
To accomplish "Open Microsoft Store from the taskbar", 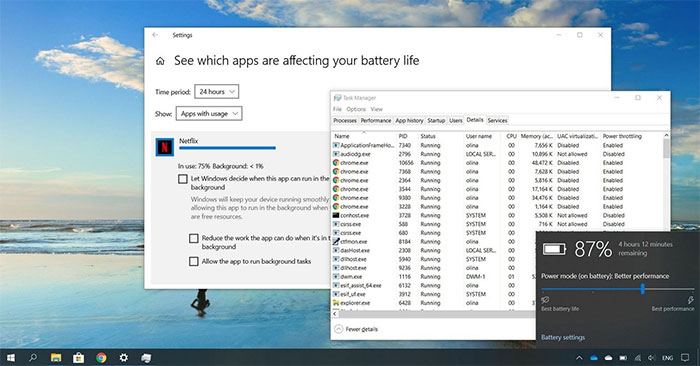I will point(79,358).
